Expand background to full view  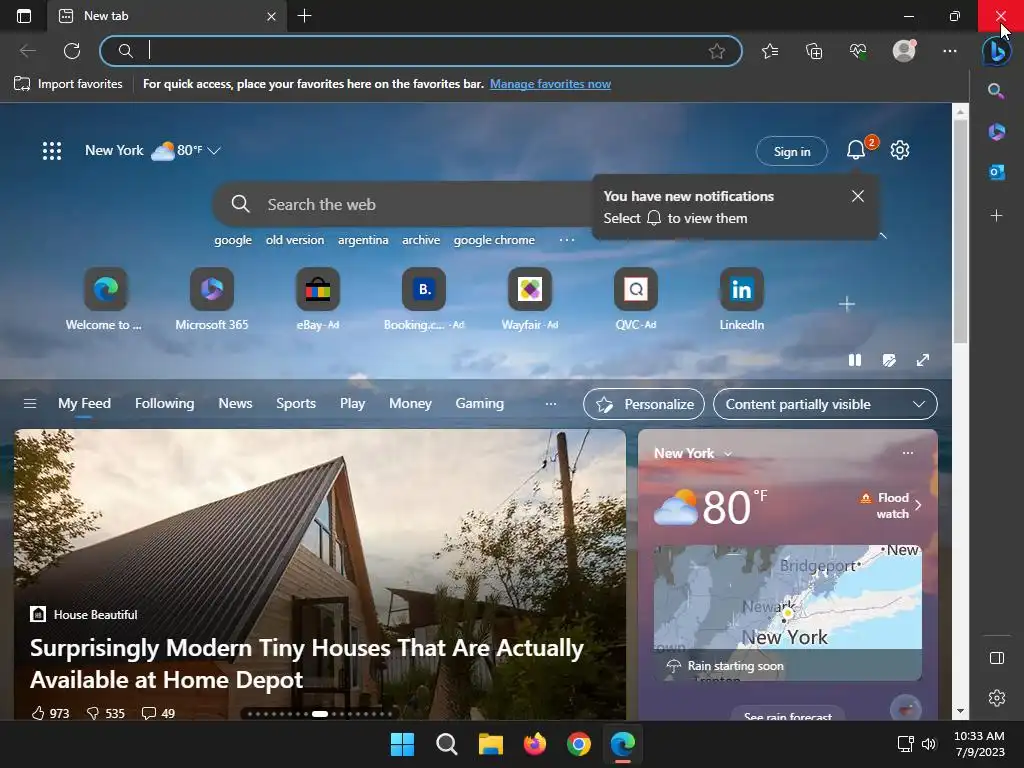tap(923, 360)
